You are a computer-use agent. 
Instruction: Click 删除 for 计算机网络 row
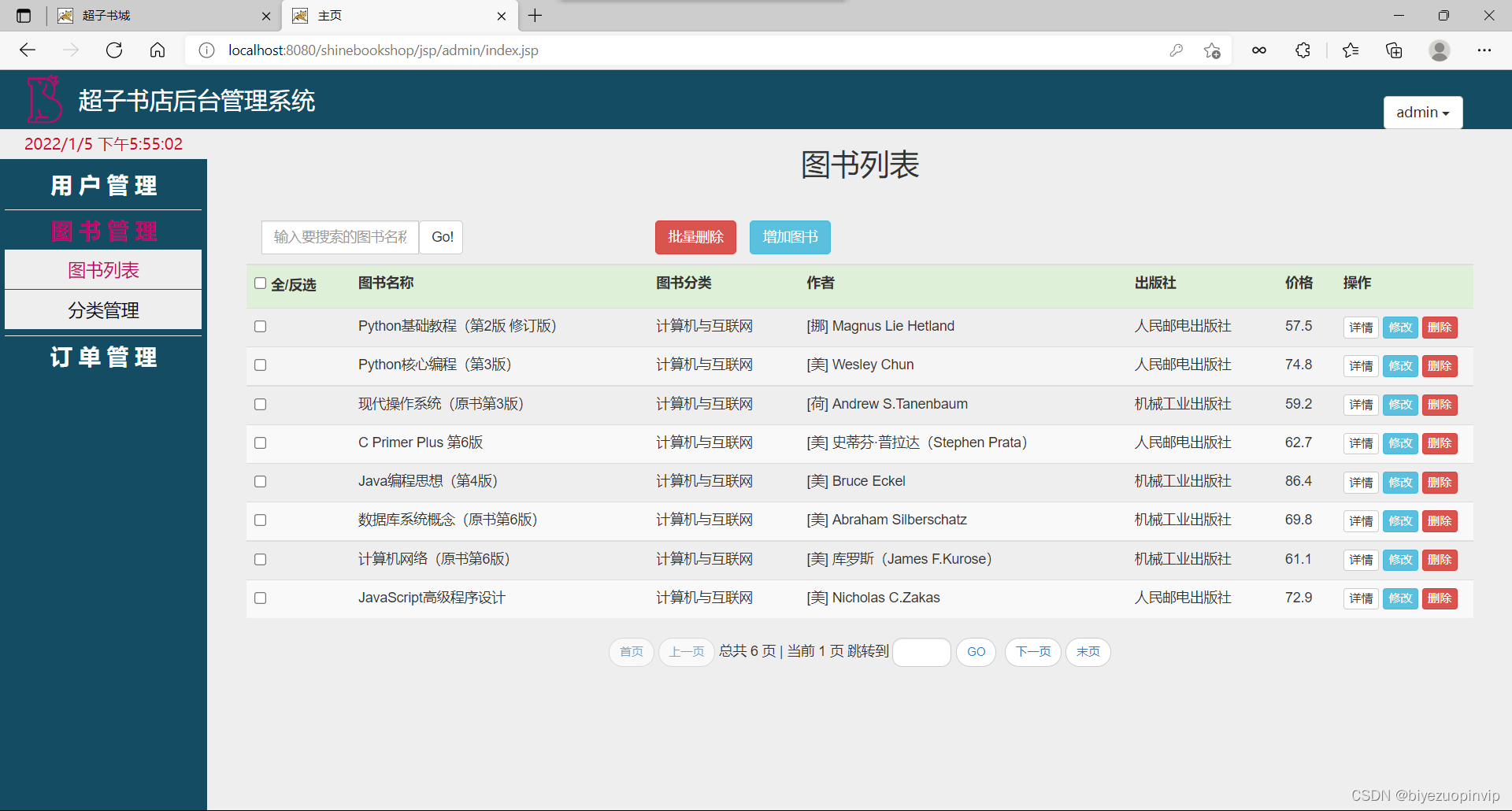click(1440, 560)
